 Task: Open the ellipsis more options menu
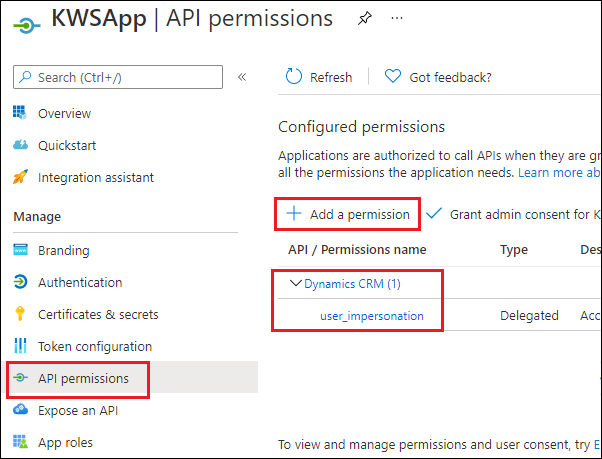pyautogui.click(x=397, y=18)
